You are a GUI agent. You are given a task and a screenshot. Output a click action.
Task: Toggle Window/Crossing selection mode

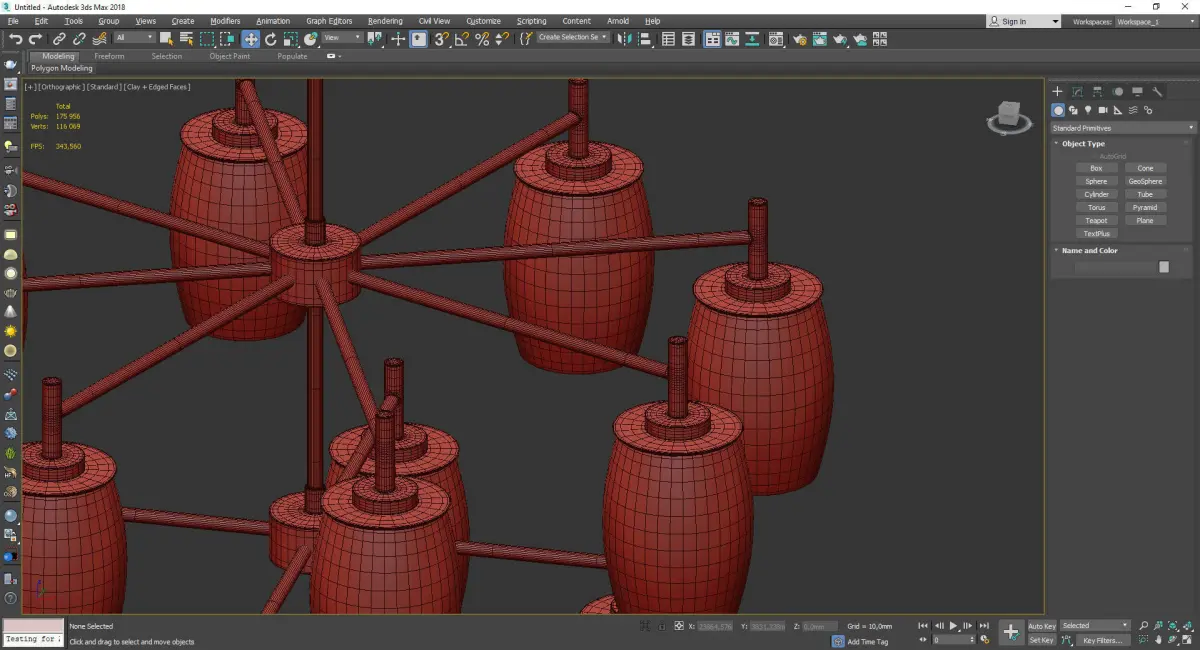228,39
